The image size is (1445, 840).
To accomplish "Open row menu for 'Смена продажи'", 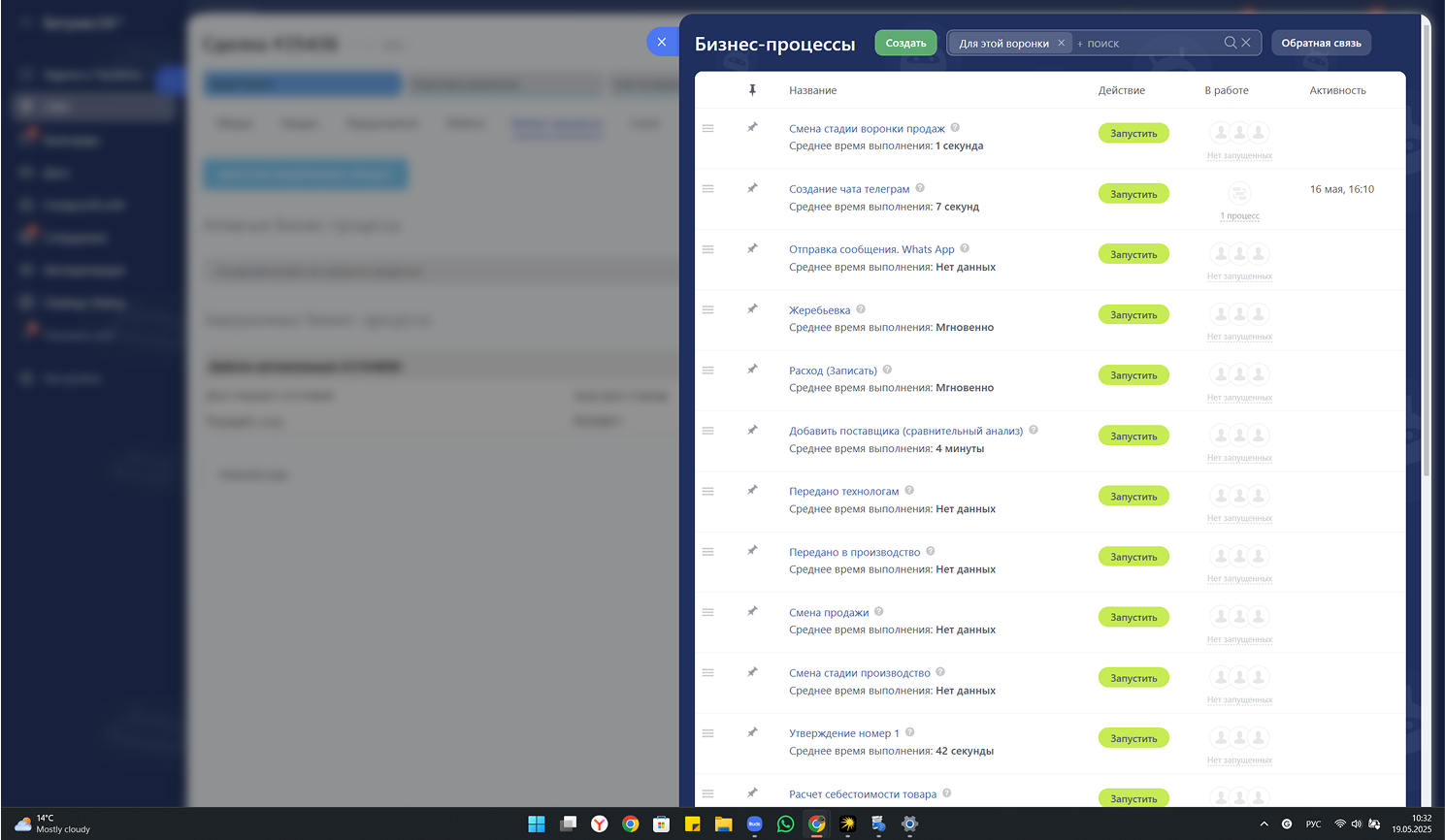I will click(x=708, y=612).
